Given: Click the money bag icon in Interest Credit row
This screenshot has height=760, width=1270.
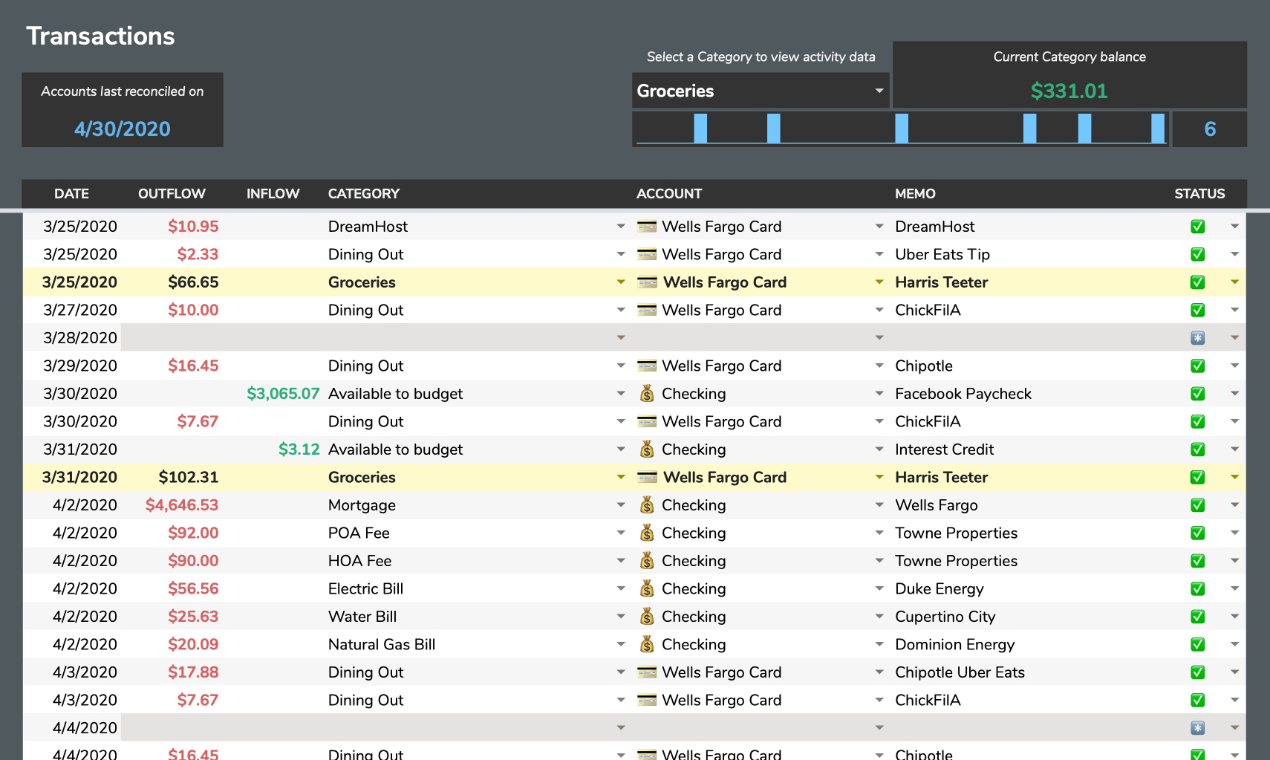Looking at the screenshot, I should (647, 450).
